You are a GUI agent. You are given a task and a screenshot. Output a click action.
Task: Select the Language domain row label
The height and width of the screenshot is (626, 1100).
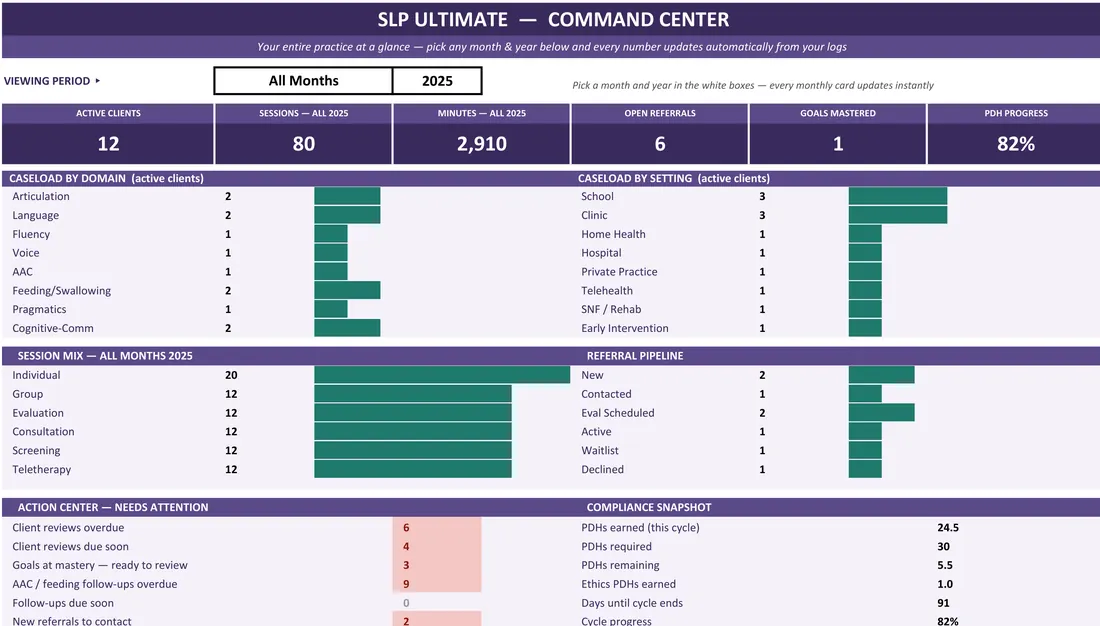[35, 215]
